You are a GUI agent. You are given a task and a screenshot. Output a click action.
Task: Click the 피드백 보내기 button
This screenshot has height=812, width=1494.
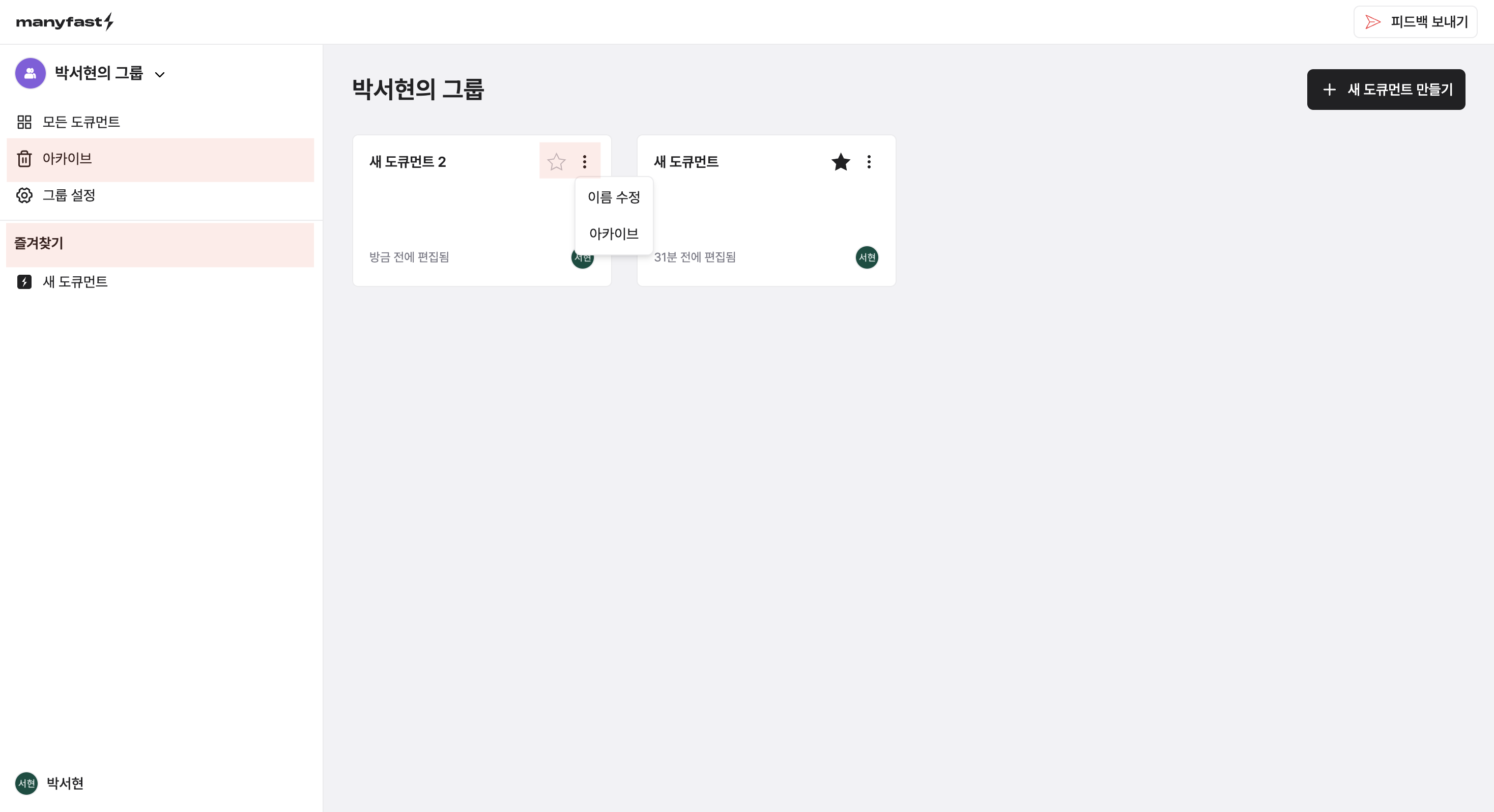pyautogui.click(x=1415, y=22)
